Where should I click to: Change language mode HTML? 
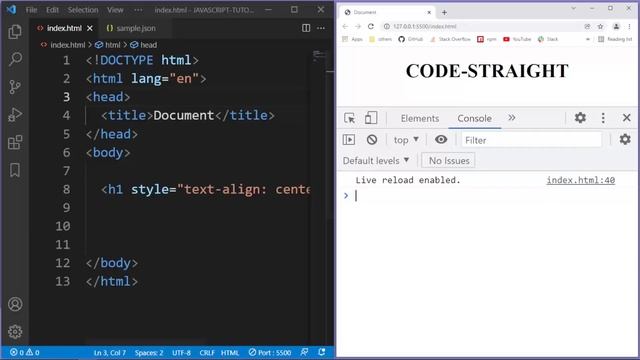(x=230, y=352)
